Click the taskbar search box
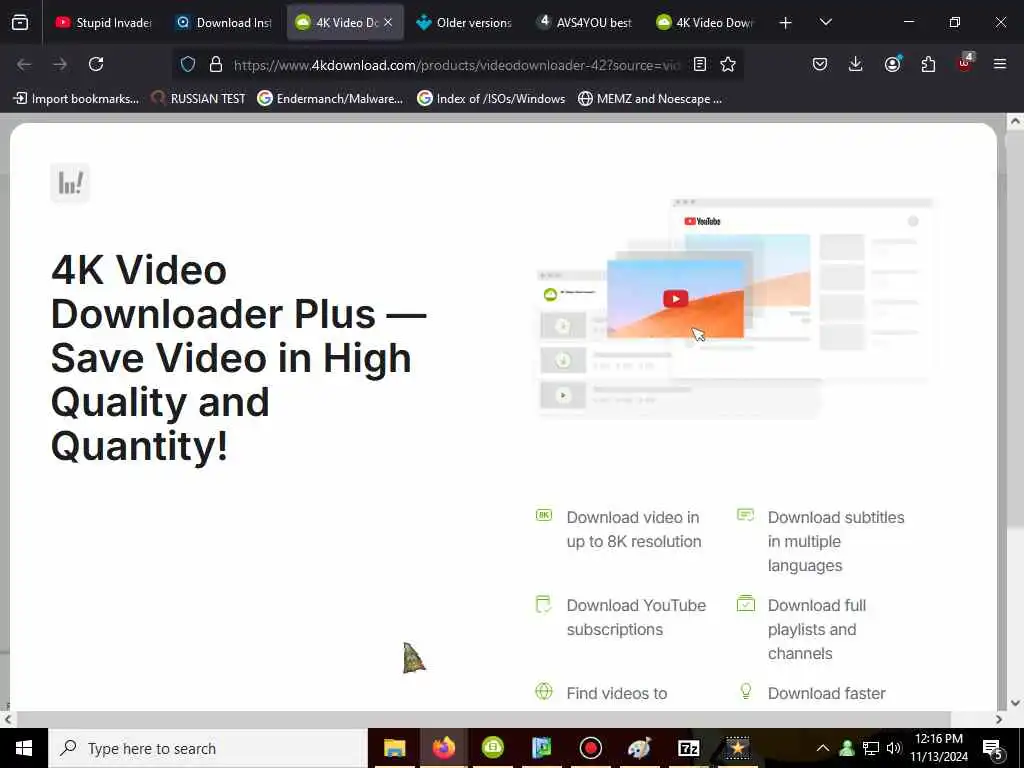 point(208,748)
